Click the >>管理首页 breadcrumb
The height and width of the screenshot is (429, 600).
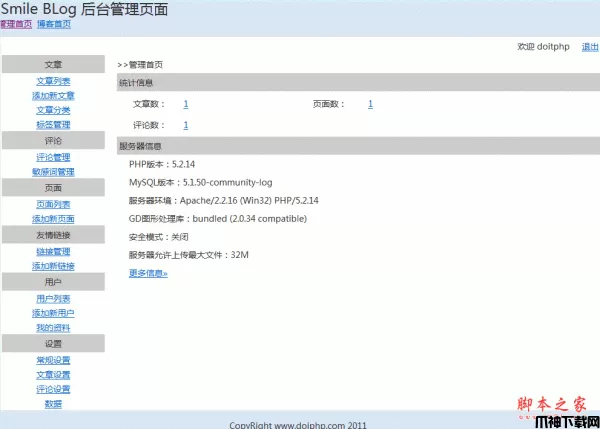(140, 65)
